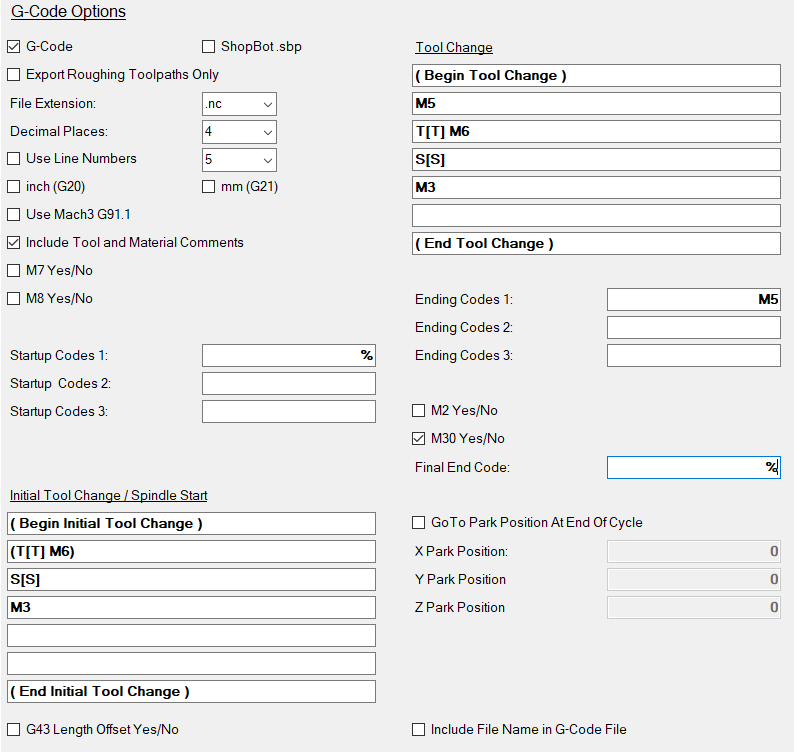The height and width of the screenshot is (752, 794).
Task: Expand the Decimal Places dropdown
Action: coord(239,132)
